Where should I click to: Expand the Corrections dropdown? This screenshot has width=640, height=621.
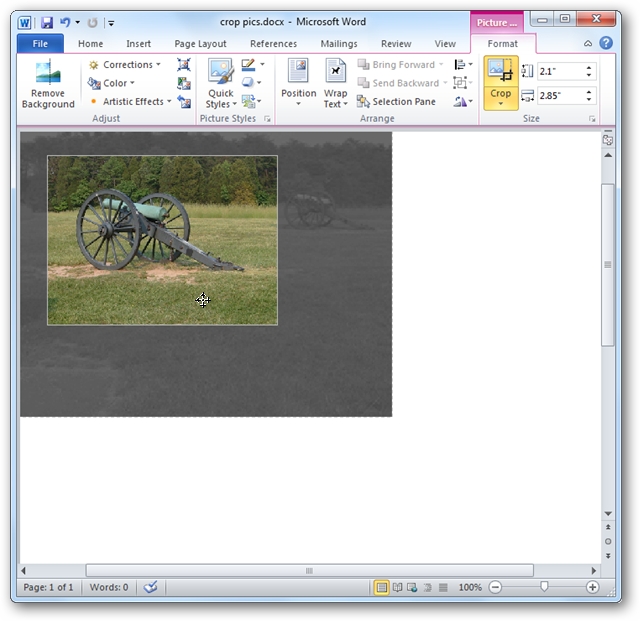[x=125, y=65]
